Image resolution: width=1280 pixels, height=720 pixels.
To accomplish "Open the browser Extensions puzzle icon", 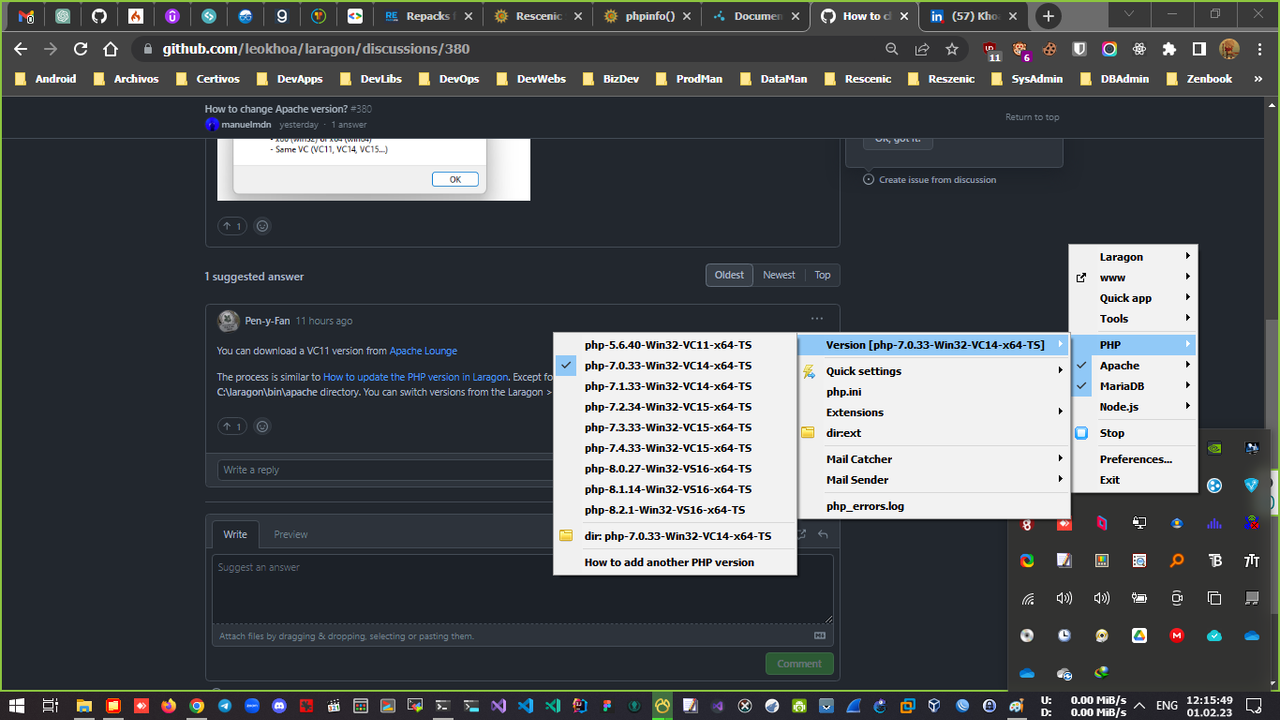I will pyautogui.click(x=1169, y=49).
